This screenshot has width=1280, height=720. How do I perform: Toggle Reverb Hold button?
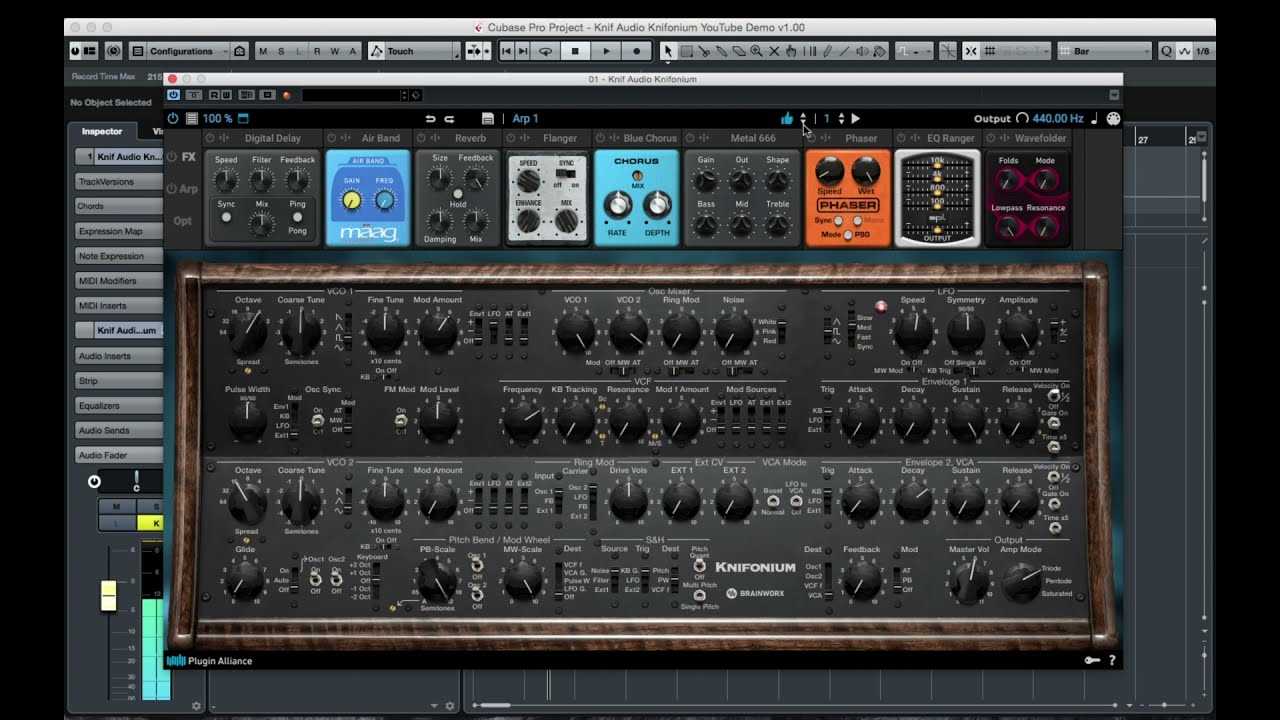click(458, 193)
